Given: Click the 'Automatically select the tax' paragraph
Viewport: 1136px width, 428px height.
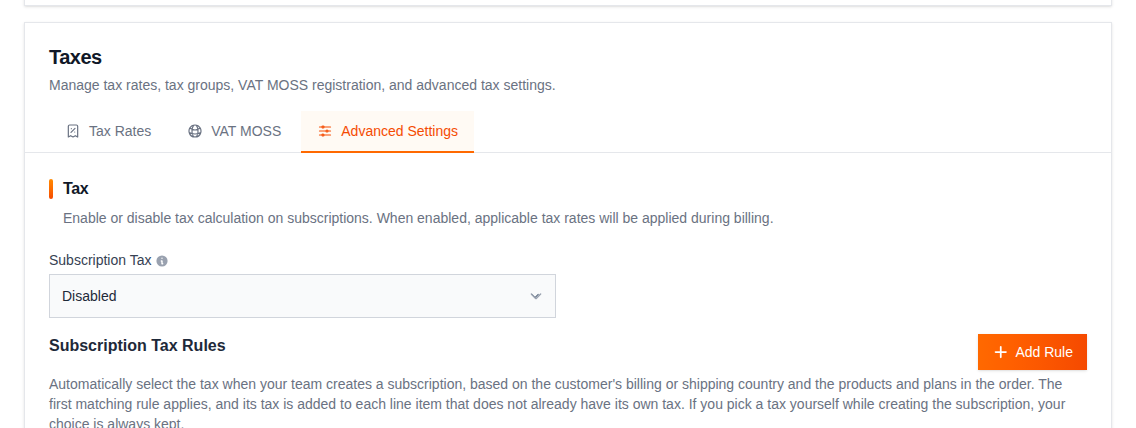Looking at the screenshot, I should coord(556,403).
